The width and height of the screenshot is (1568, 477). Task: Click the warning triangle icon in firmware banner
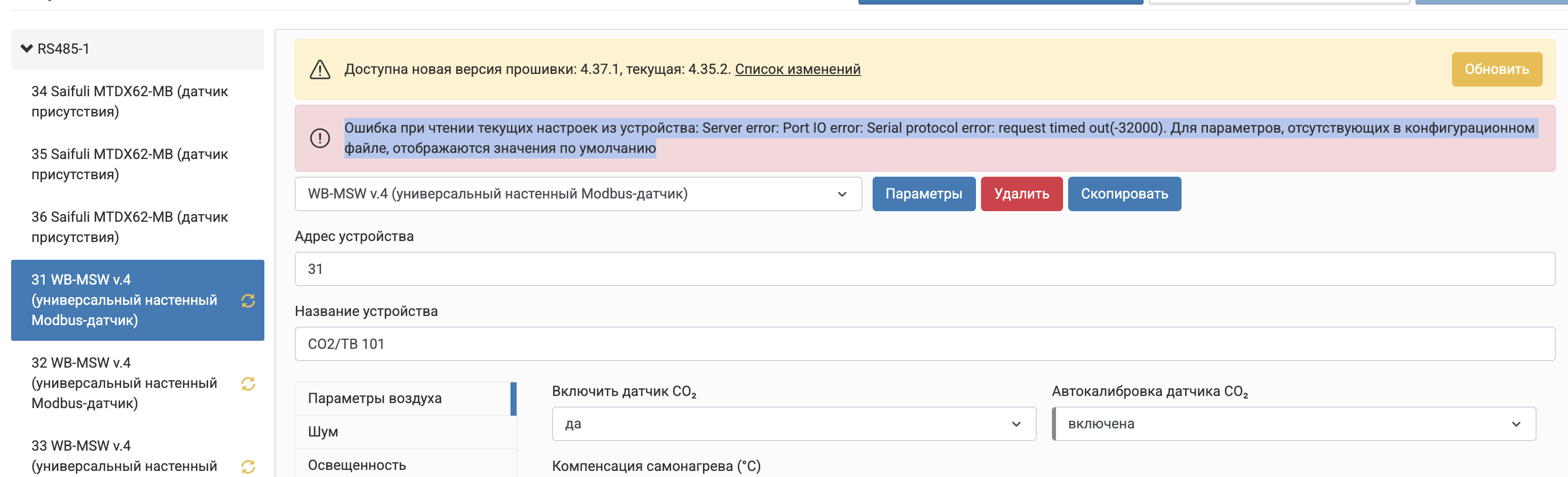[x=320, y=69]
